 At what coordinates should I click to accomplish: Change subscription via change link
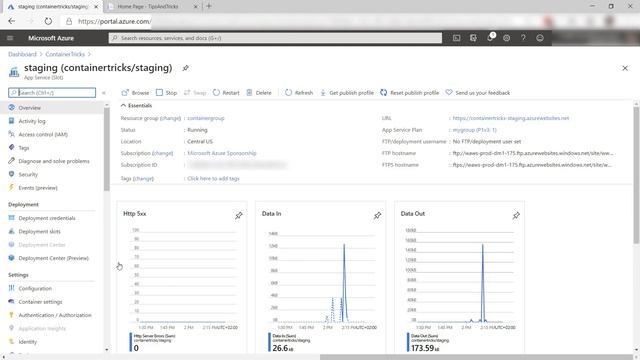click(x=162, y=153)
